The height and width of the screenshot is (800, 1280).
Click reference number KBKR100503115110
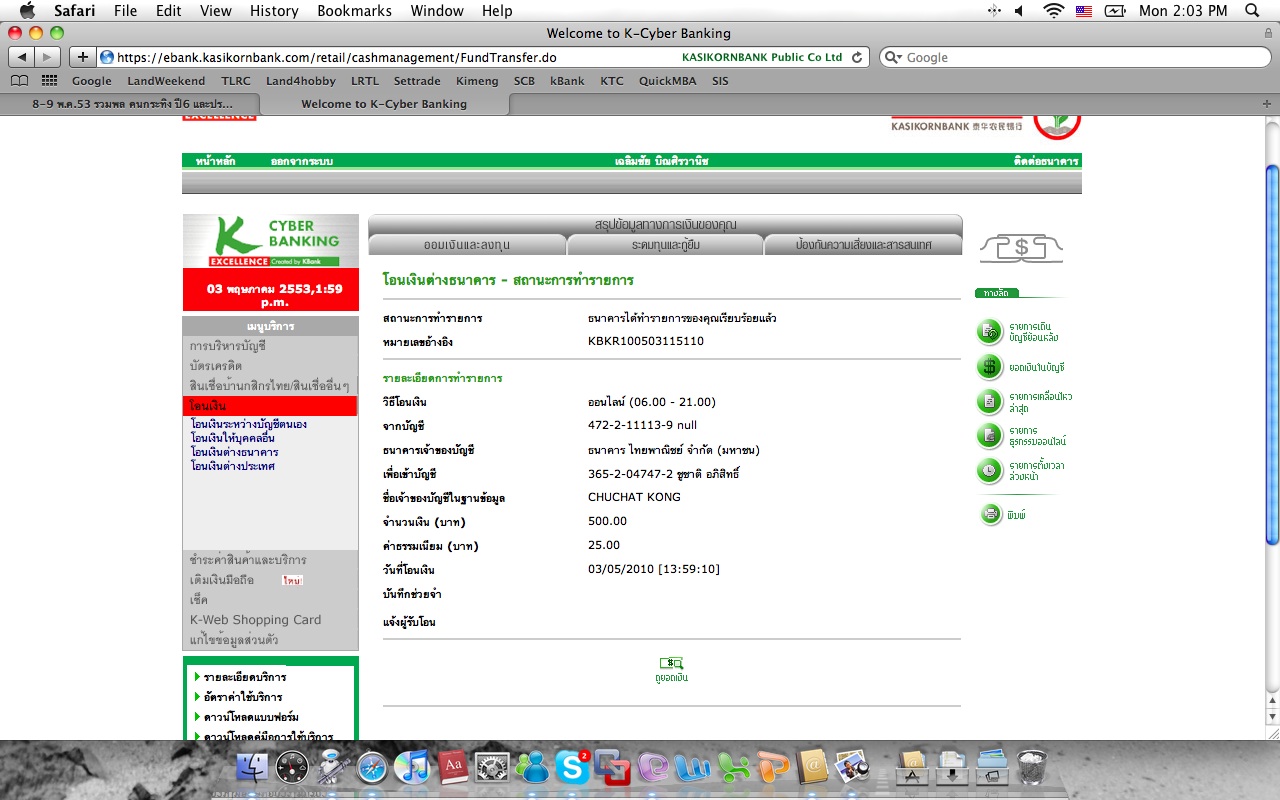[646, 341]
